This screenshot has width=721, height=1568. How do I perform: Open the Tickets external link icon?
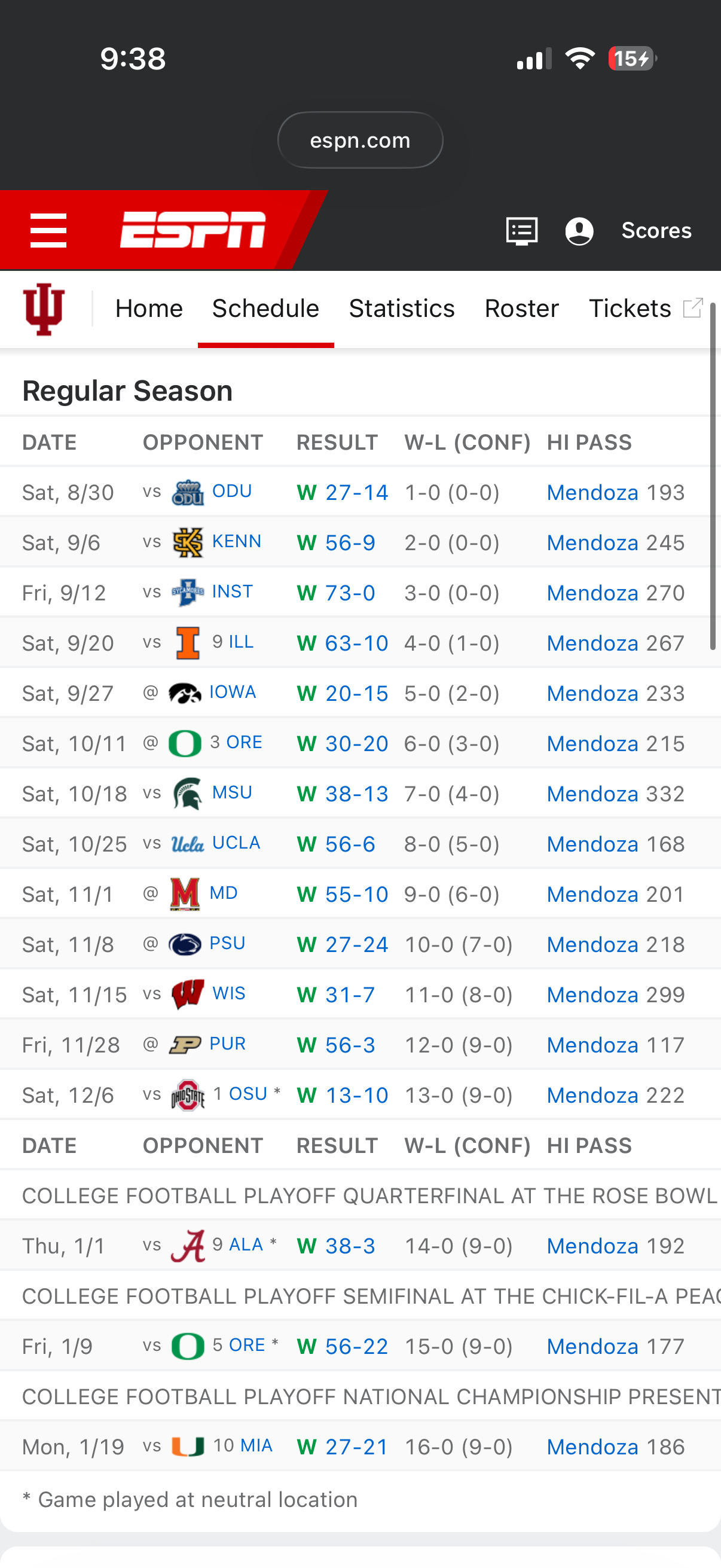(x=692, y=308)
